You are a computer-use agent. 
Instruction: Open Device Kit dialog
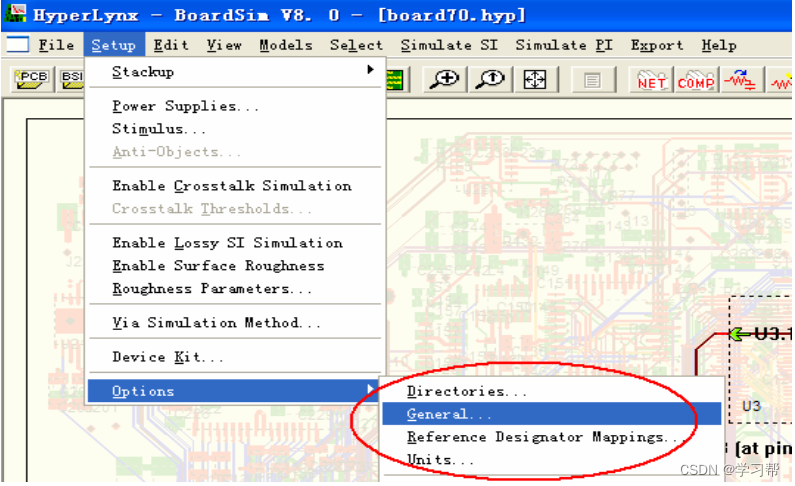point(234,357)
